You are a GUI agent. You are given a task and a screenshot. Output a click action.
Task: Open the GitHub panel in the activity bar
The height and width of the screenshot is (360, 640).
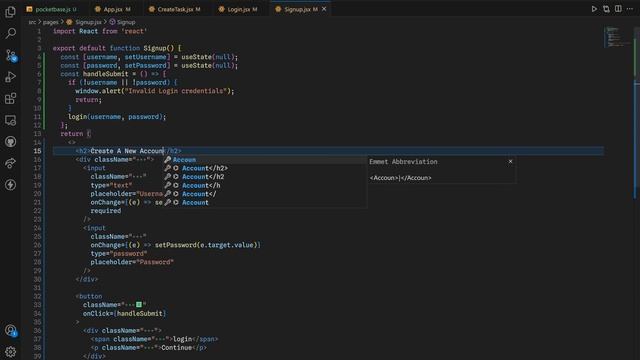(x=11, y=142)
